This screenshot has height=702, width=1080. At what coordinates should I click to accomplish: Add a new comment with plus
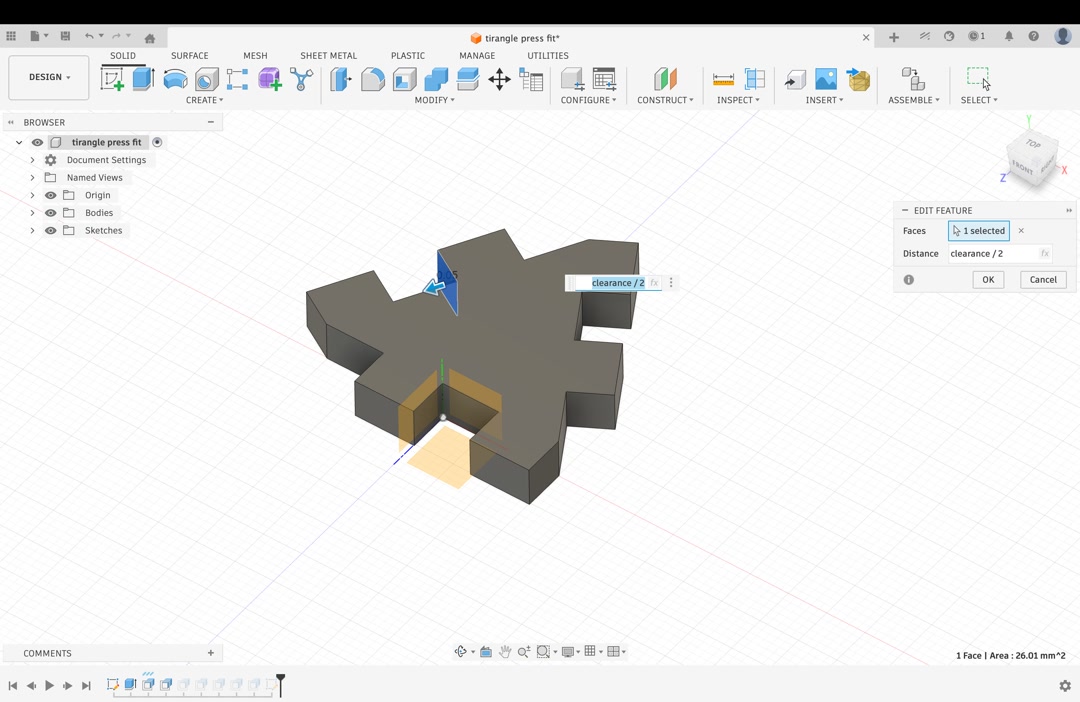coord(211,652)
